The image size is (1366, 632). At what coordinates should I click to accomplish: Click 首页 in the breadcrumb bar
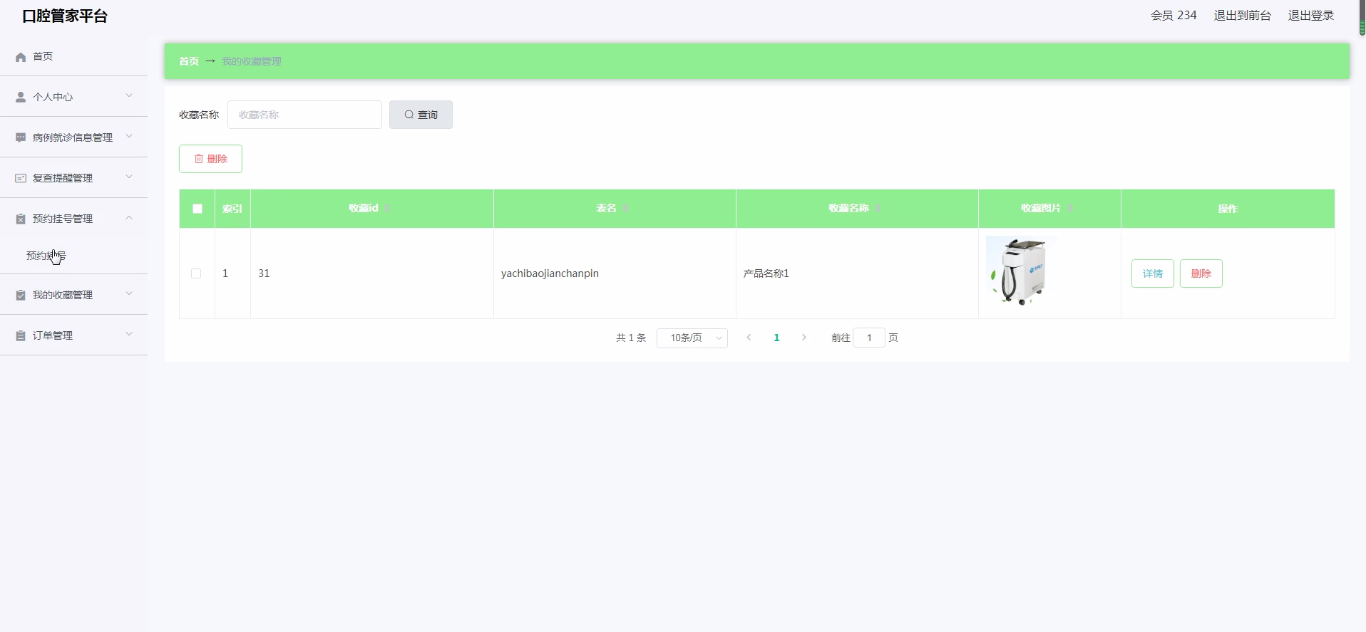[x=188, y=61]
